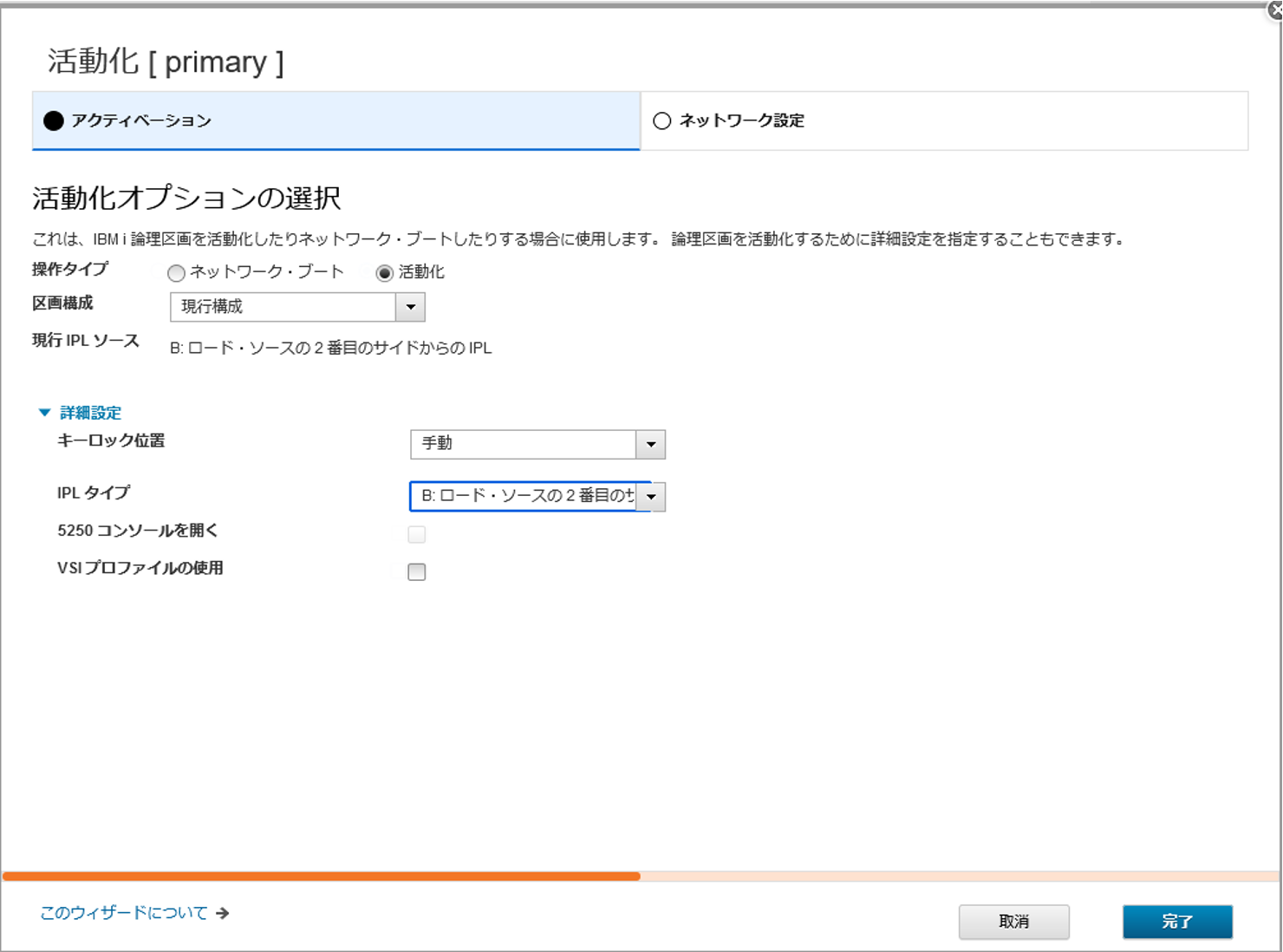
Task: Click the orange wizard progress bar
Action: point(322,877)
